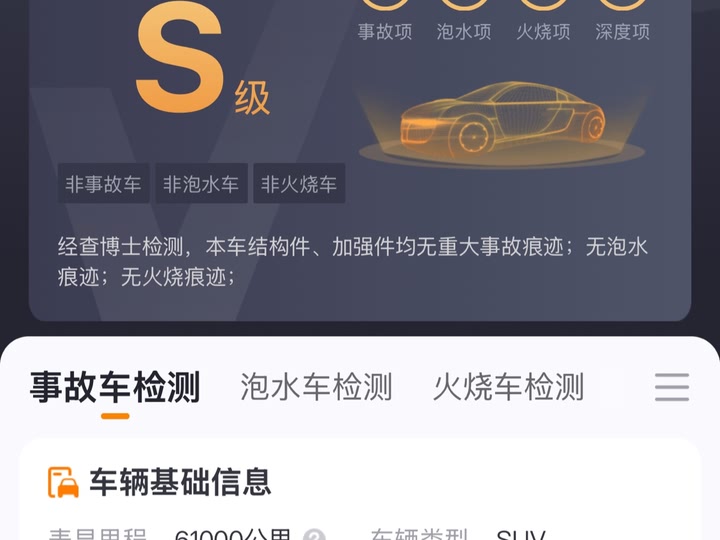Tap the SUV vehicle type value

[x=521, y=535]
